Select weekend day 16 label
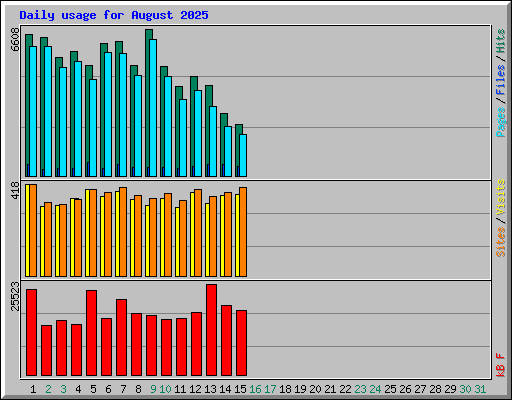The image size is (512, 400). pyautogui.click(x=255, y=389)
